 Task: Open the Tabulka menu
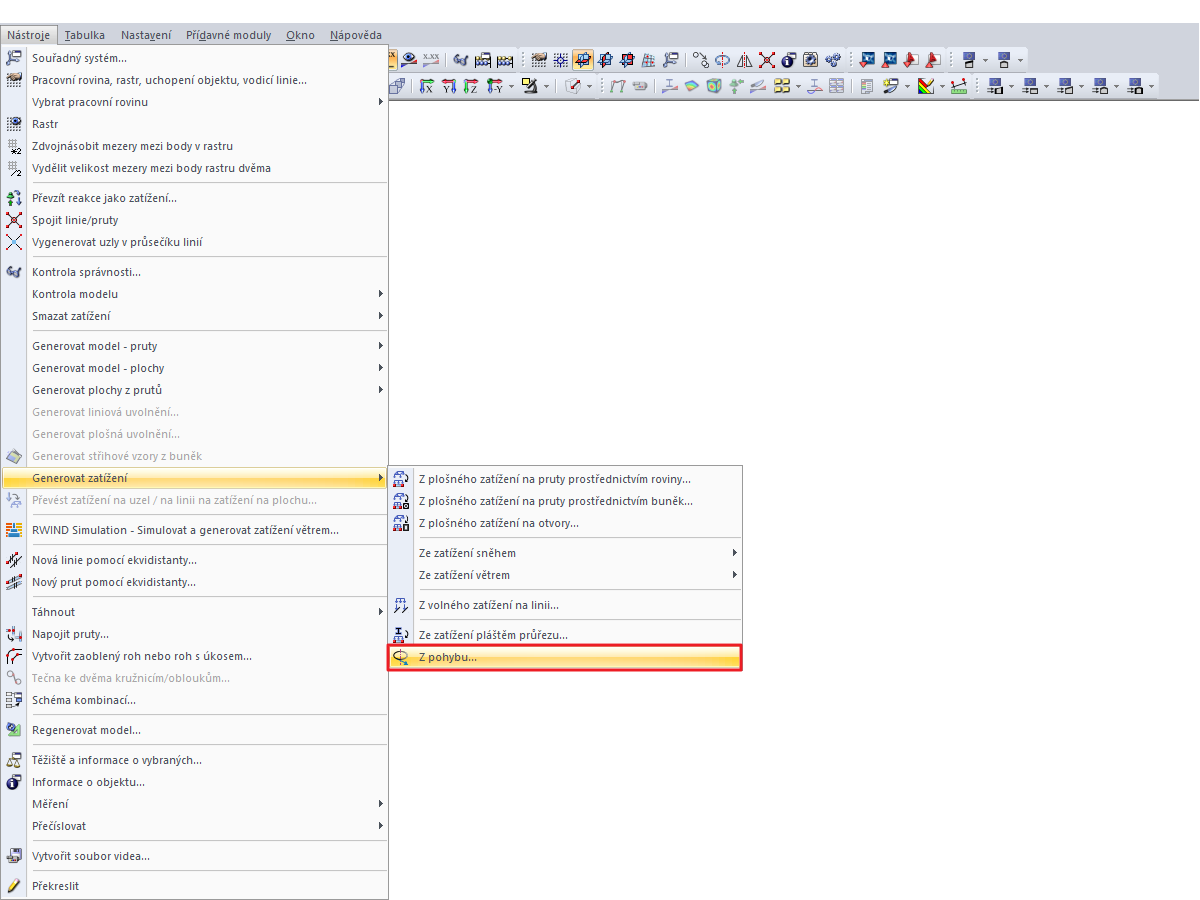[x=85, y=35]
